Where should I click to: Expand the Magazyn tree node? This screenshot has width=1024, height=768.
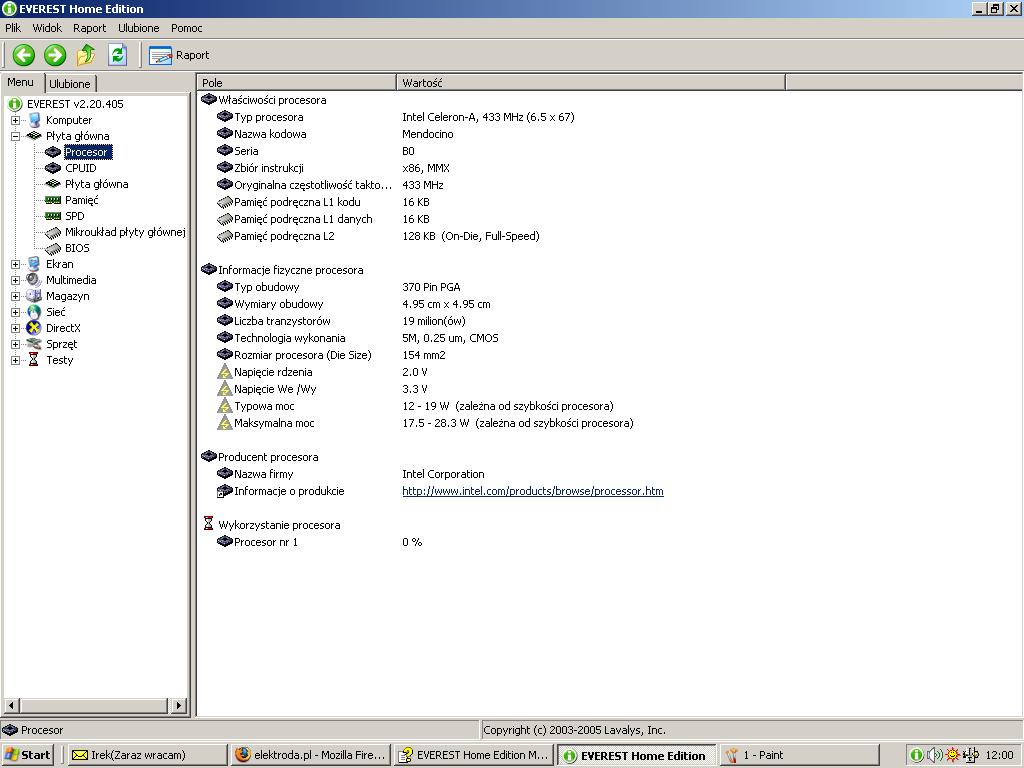[x=15, y=296]
